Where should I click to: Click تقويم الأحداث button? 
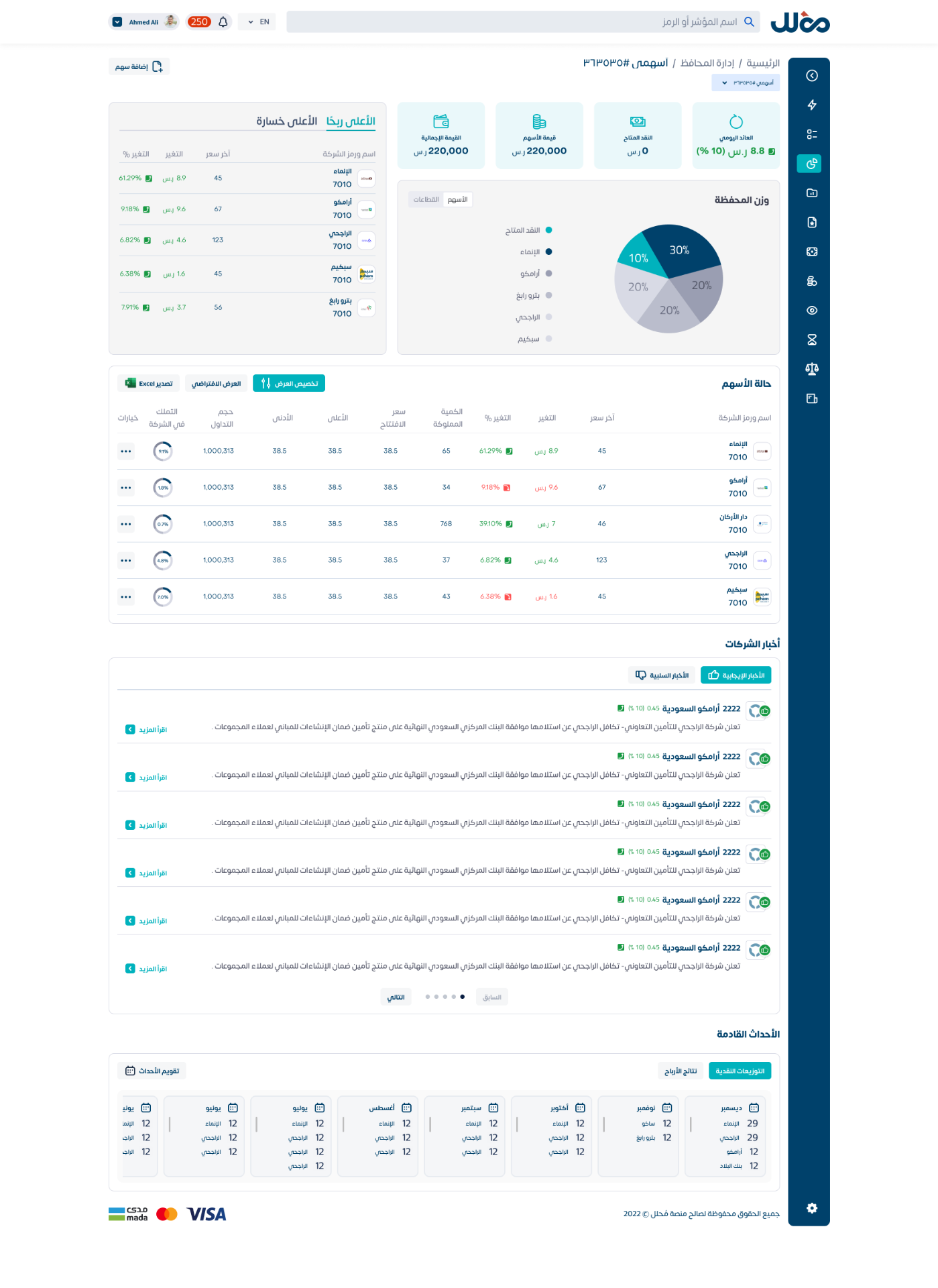pyautogui.click(x=152, y=1071)
